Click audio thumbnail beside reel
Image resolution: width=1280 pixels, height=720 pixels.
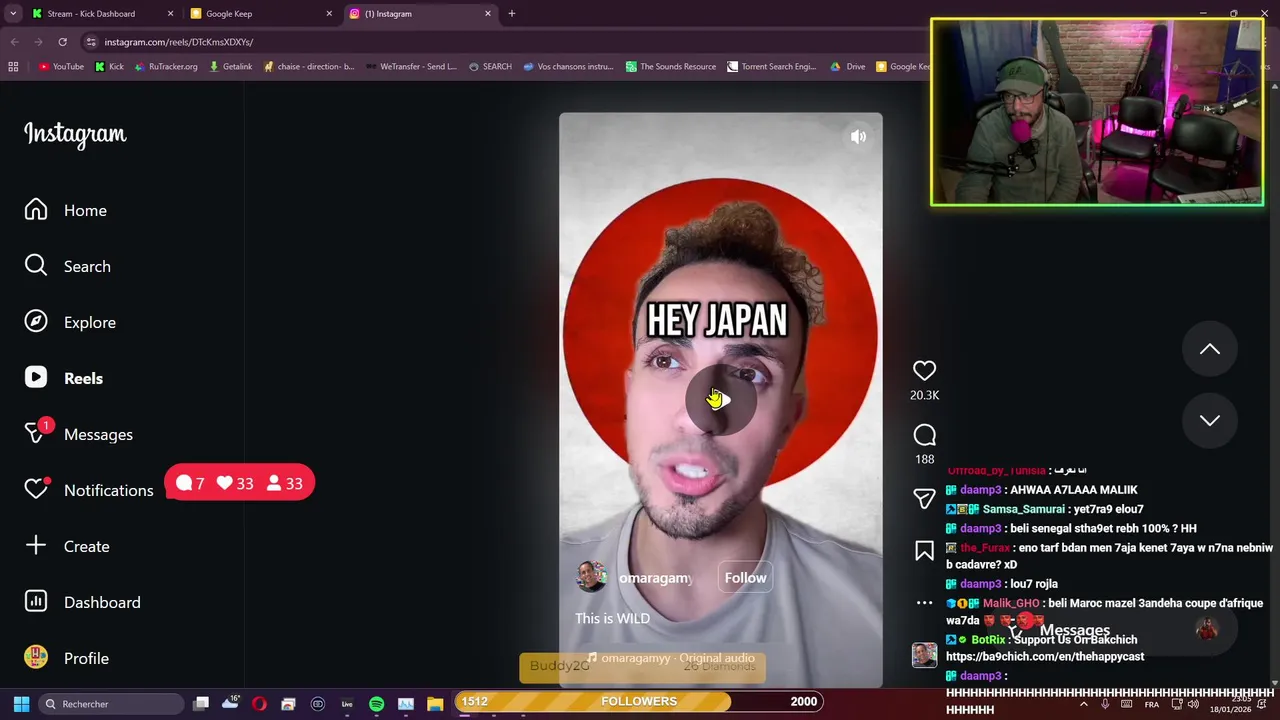924,655
